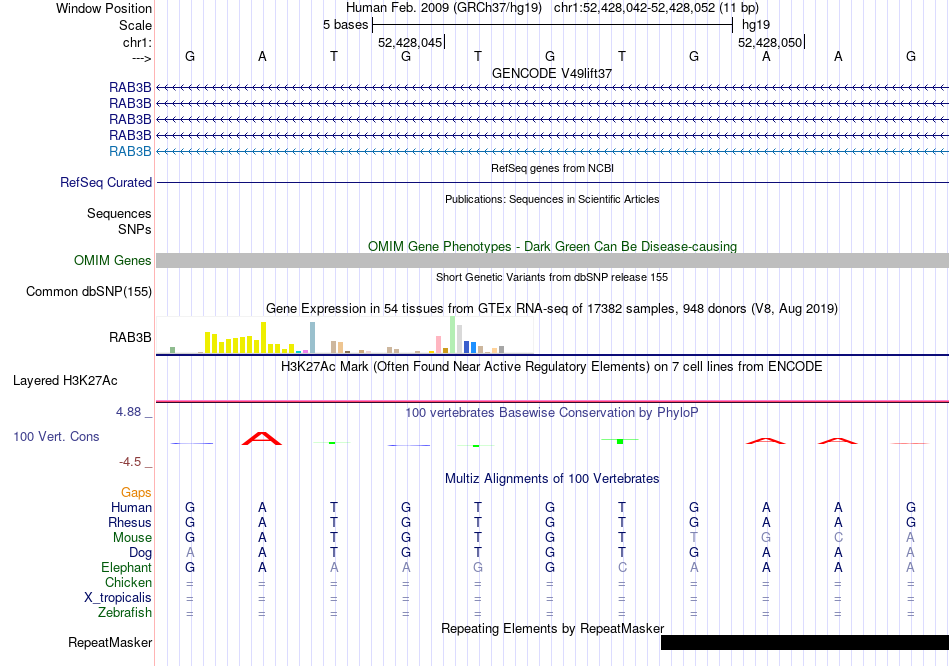Click the GENCODE V49lift37 track title
The image size is (950, 666).
click(552, 73)
